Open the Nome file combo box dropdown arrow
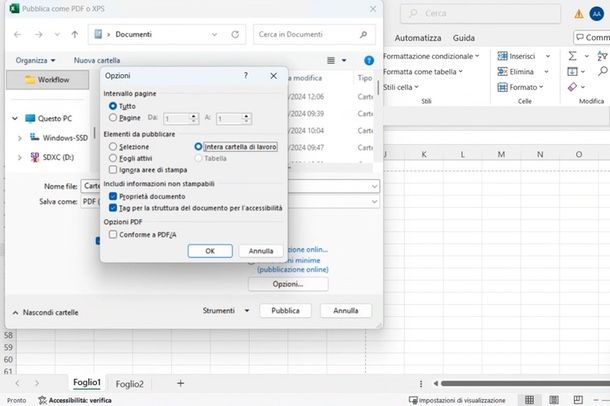Viewport: 610px width, 406px height. click(x=374, y=186)
